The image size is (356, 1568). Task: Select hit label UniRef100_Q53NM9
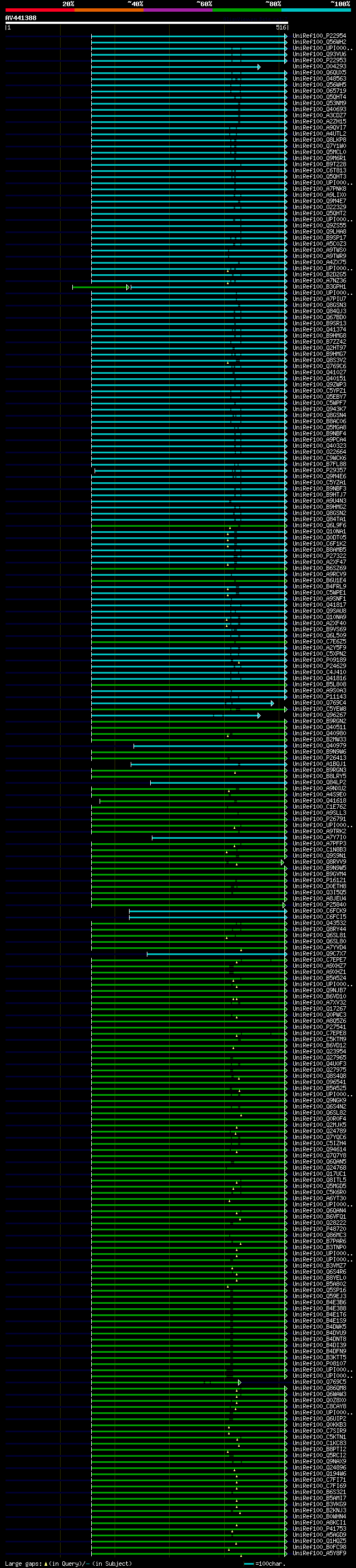[319, 103]
